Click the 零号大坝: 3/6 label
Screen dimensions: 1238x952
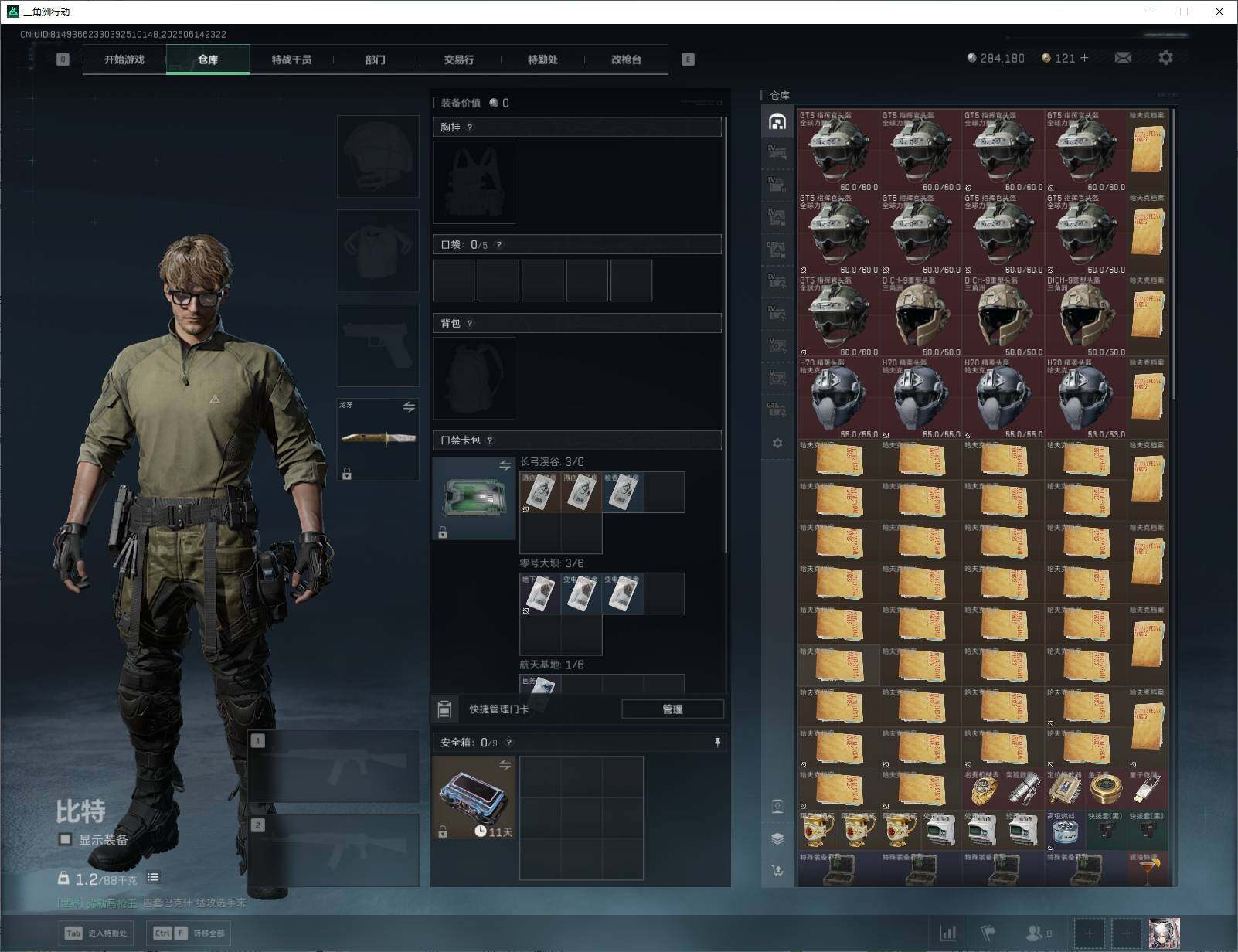[x=552, y=563]
